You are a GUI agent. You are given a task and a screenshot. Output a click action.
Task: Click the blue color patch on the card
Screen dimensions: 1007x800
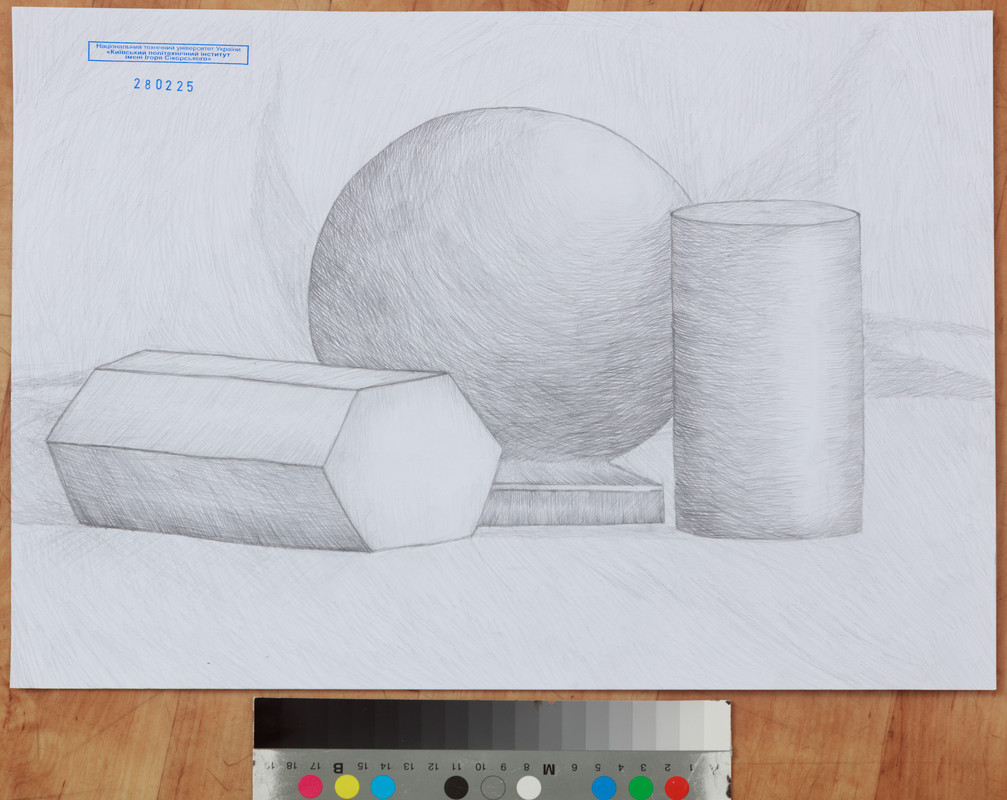(x=604, y=787)
